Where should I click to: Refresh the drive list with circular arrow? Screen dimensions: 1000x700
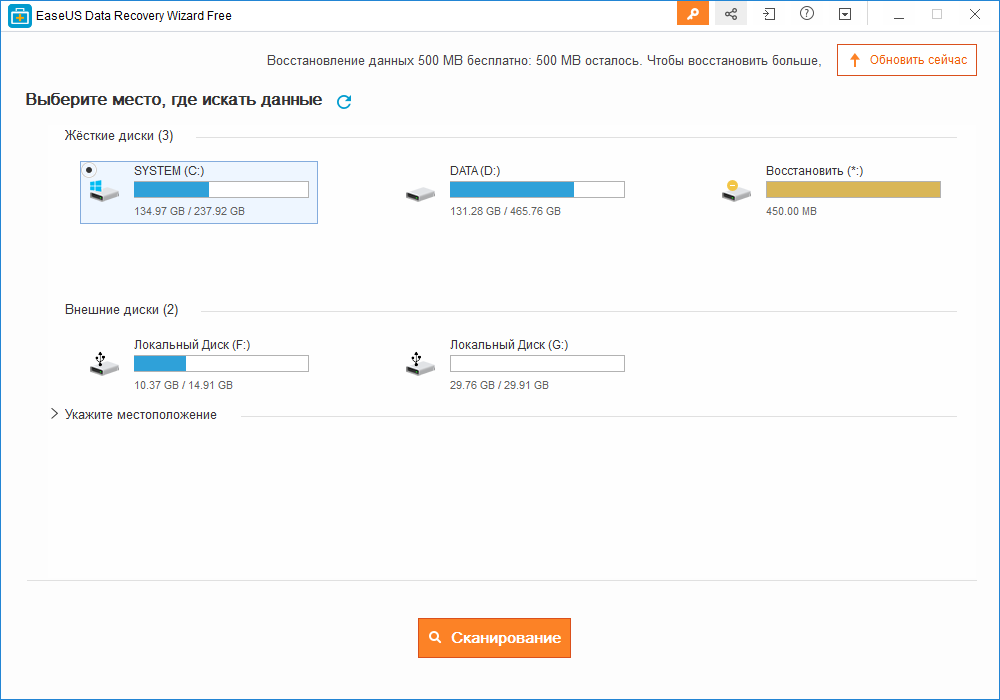click(x=344, y=101)
